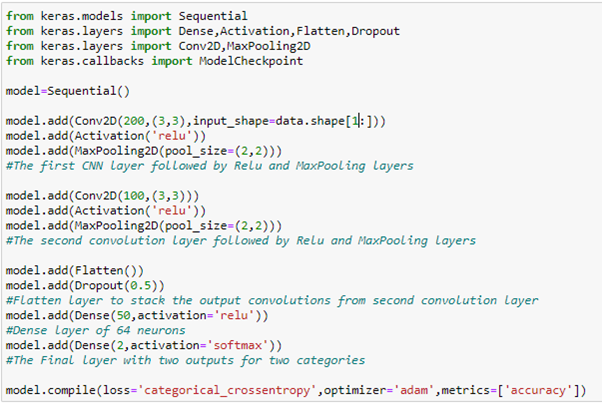Click comment 'Flatten layer to stack the output convolutions'

272,301
